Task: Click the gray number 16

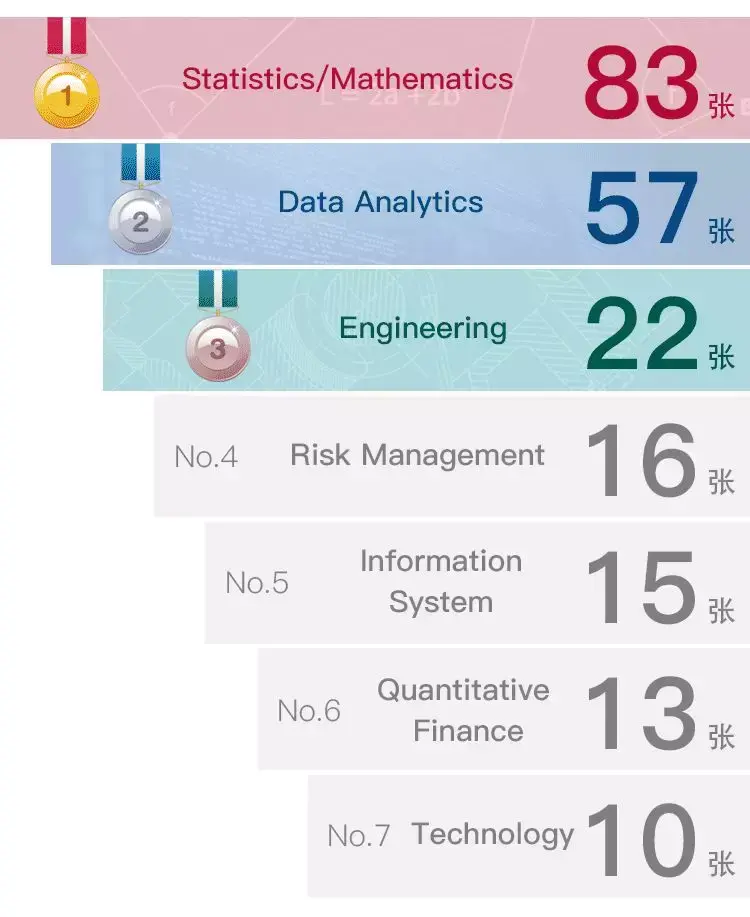Action: click(642, 460)
